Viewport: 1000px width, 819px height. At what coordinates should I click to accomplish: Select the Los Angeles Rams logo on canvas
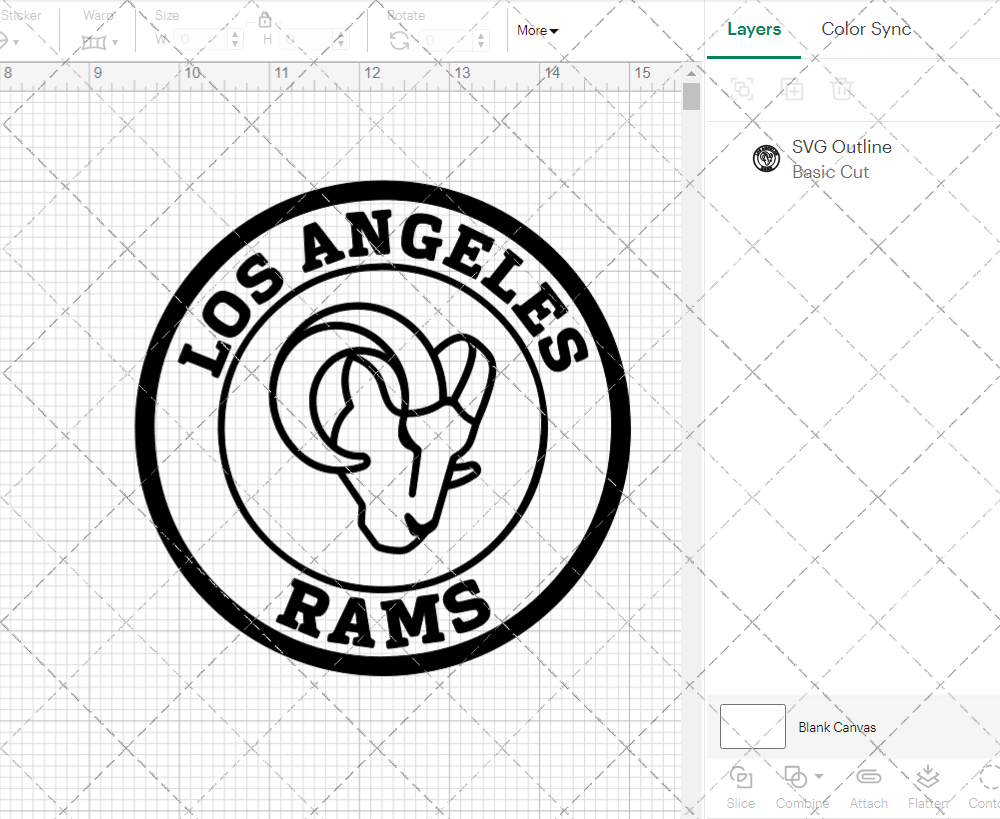pyautogui.click(x=383, y=427)
